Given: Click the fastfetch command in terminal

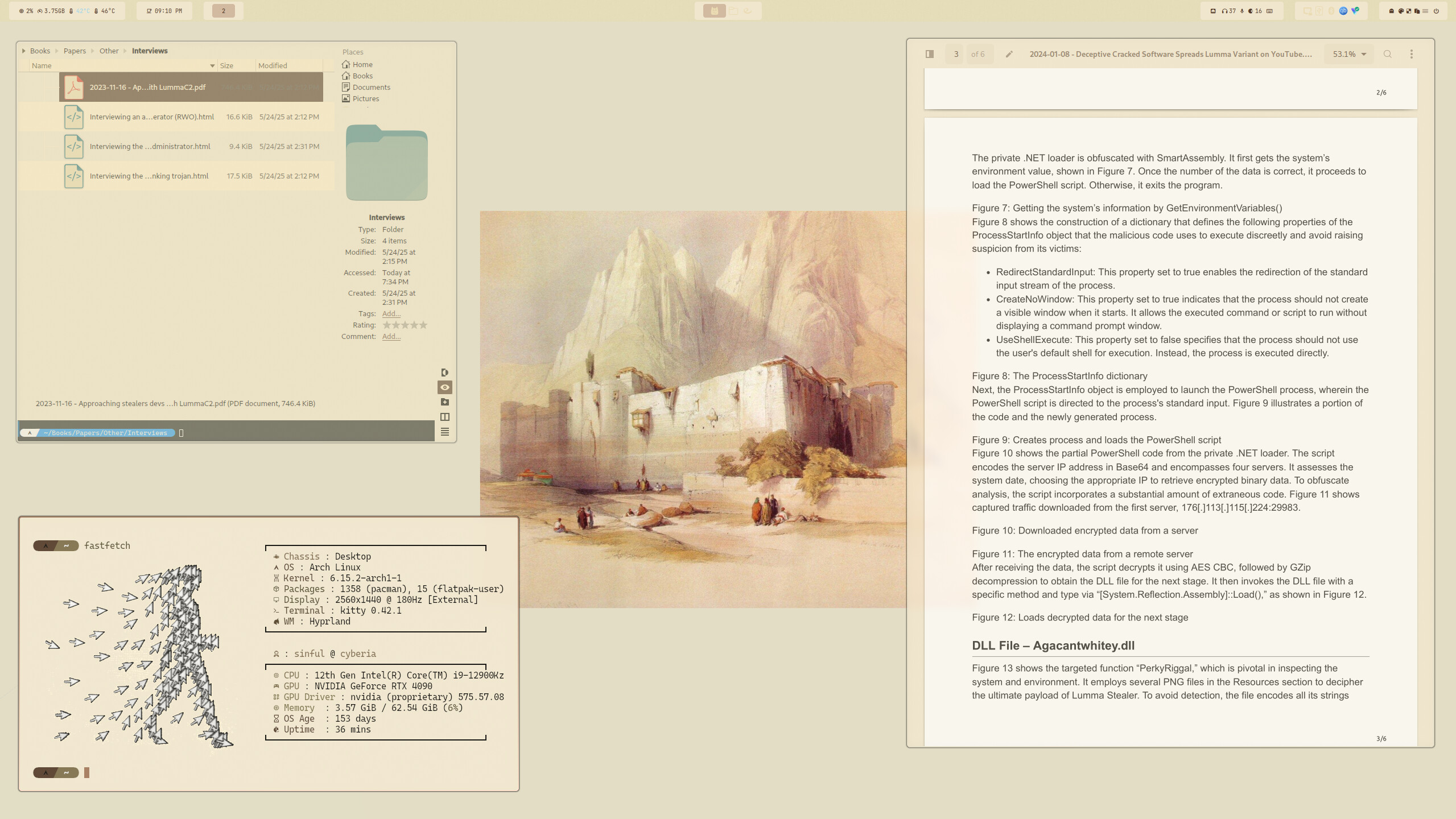Looking at the screenshot, I should (107, 545).
